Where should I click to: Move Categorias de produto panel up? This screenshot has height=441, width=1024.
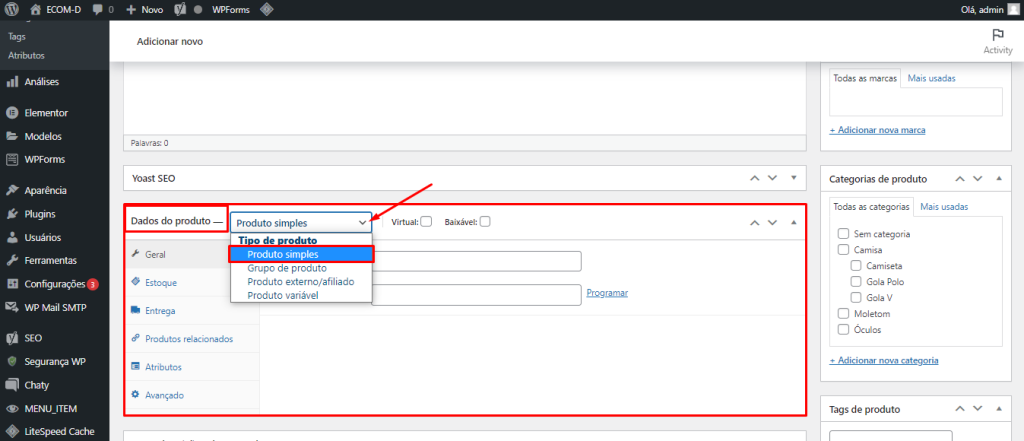(x=960, y=178)
